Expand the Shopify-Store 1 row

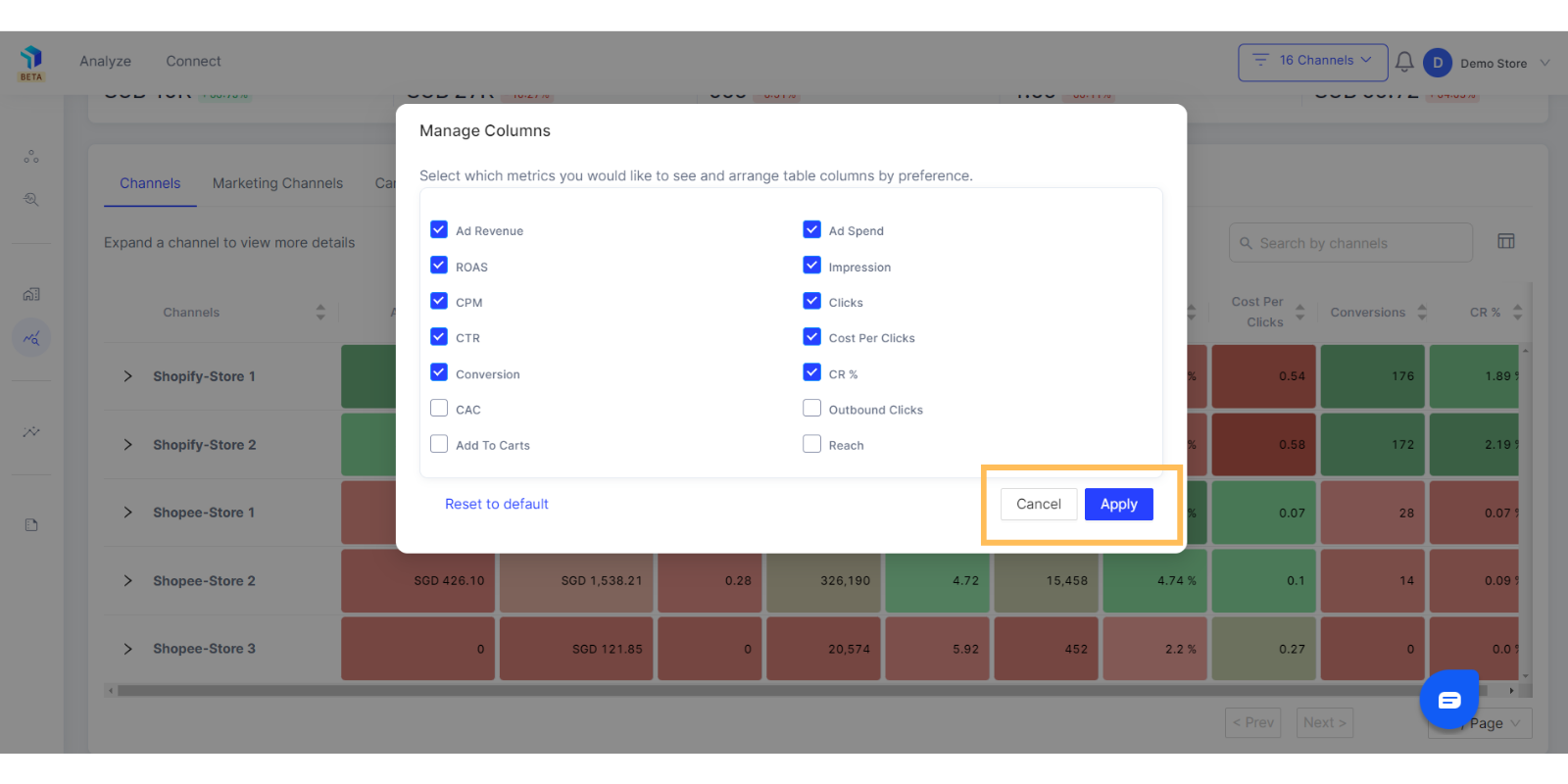[127, 376]
